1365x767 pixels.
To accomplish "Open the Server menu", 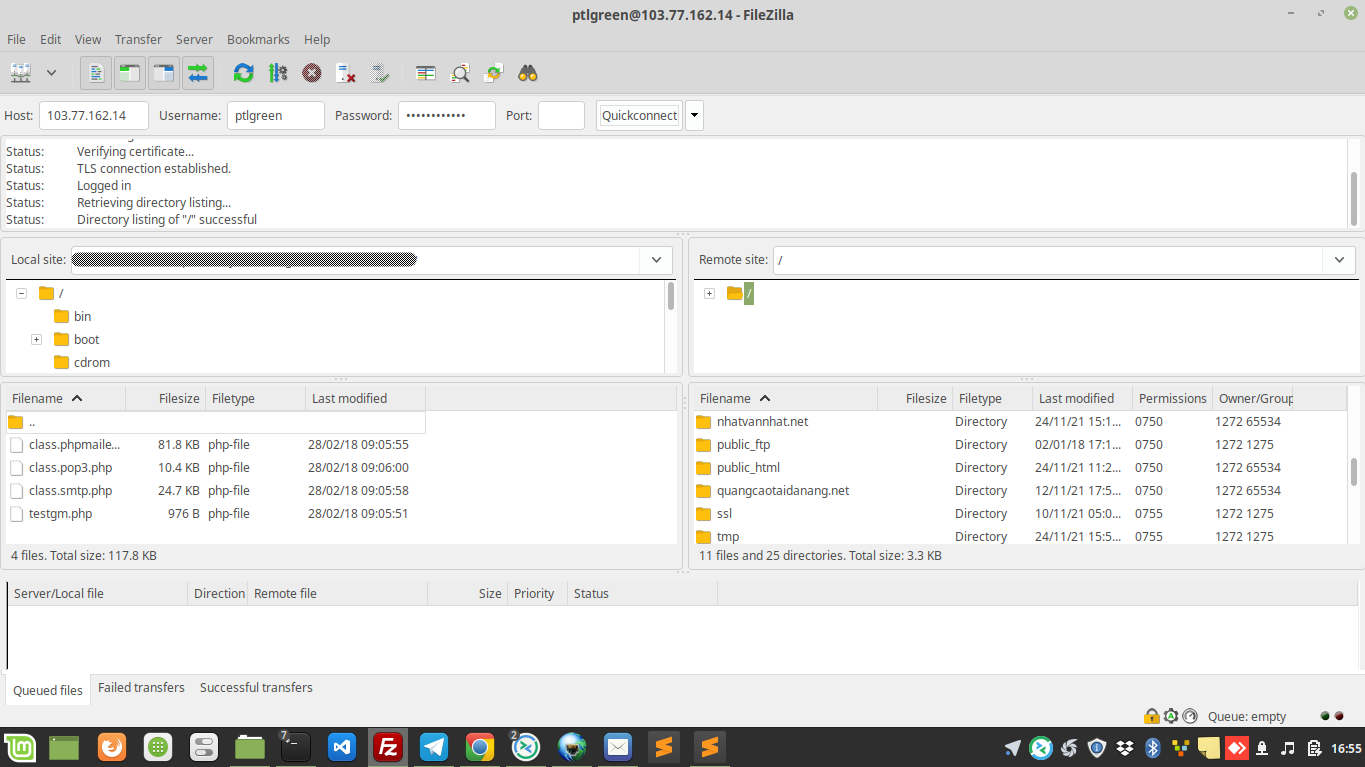I will [194, 39].
